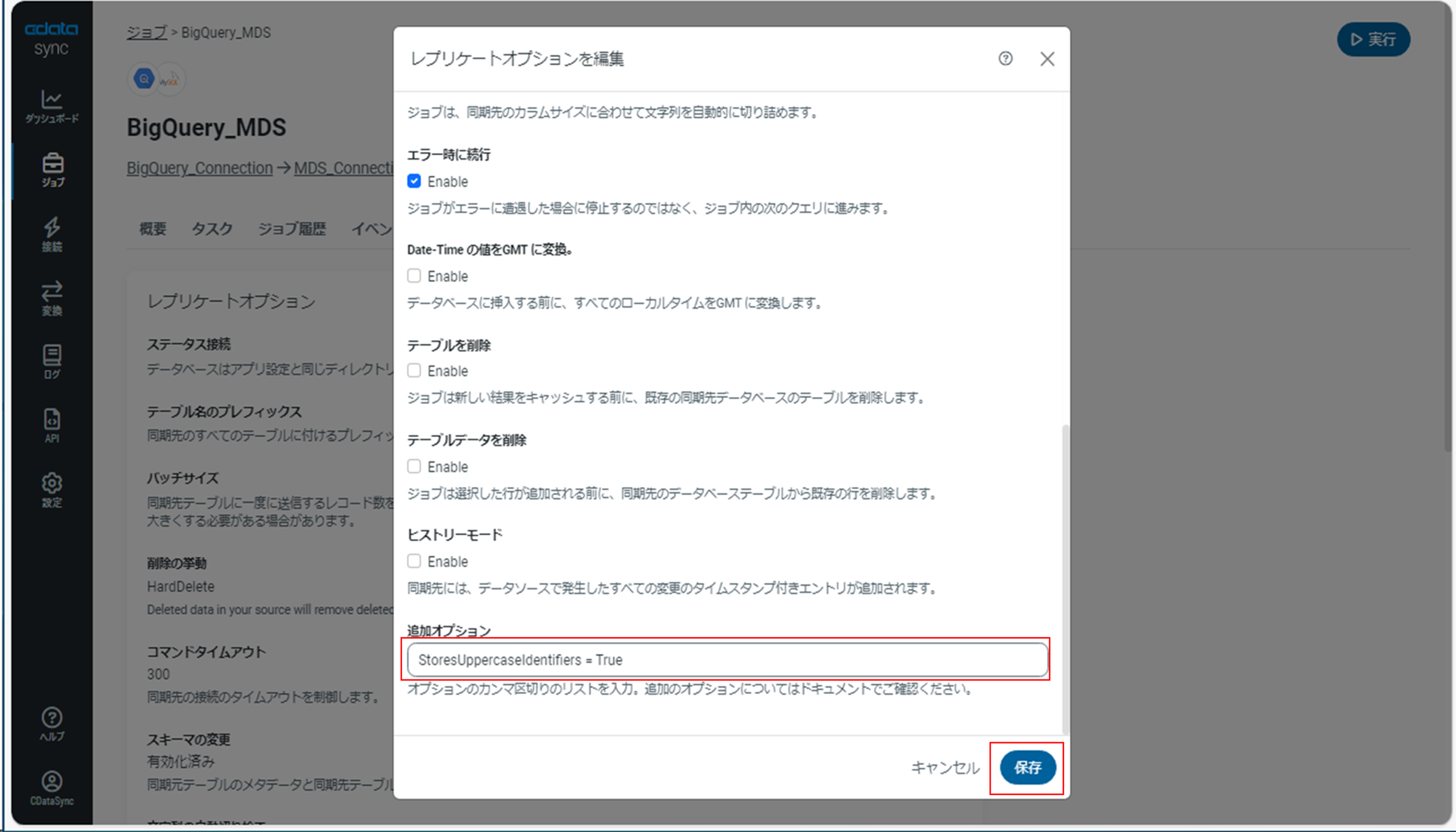This screenshot has width=1456, height=832.
Task: Open the MDS_Connection link
Action: pyautogui.click(x=344, y=168)
